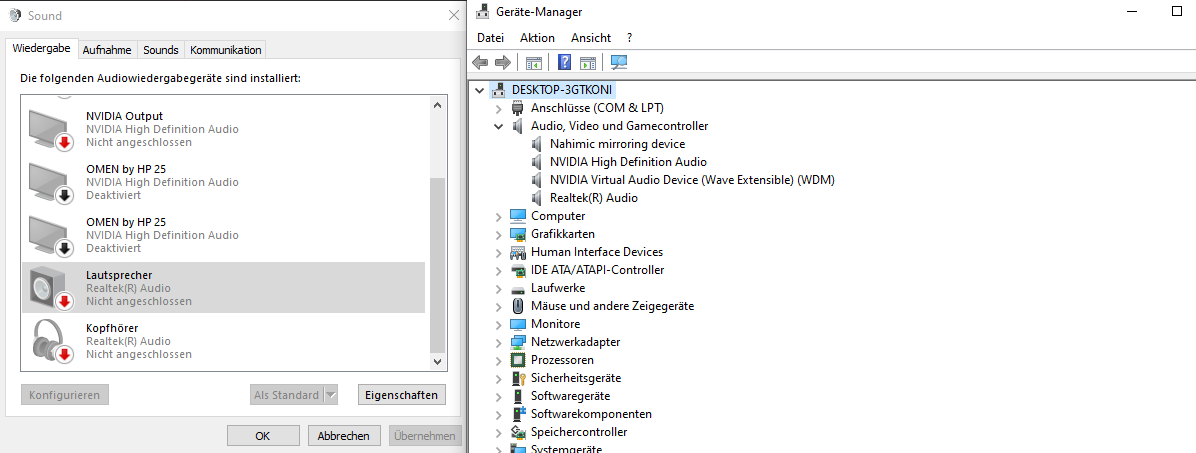Image resolution: width=1196 pixels, height=453 pixels.
Task: Click the Kopfhörer headphones device icon
Action: [52, 341]
